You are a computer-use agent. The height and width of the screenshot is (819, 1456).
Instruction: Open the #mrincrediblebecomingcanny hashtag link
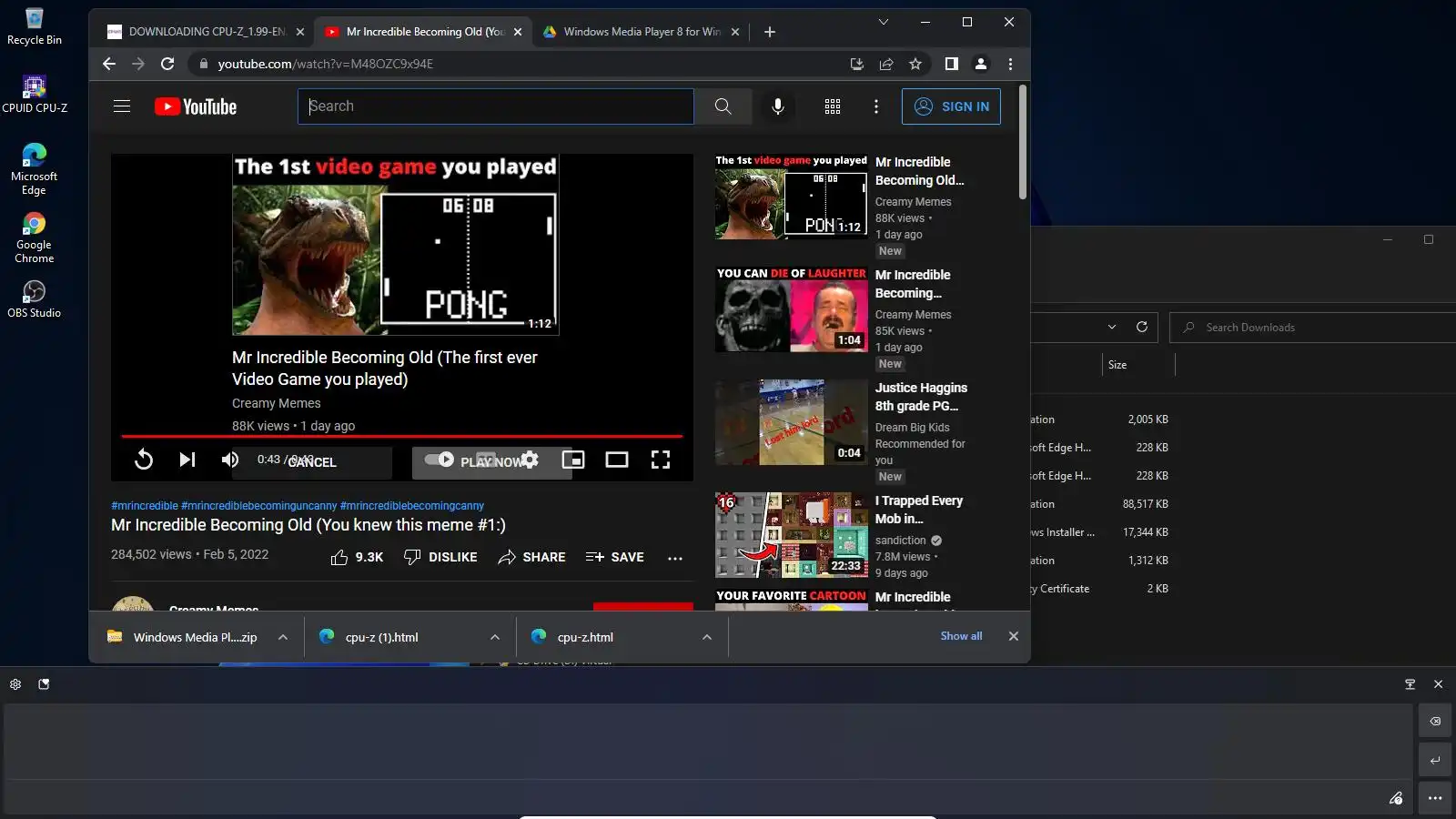(412, 506)
